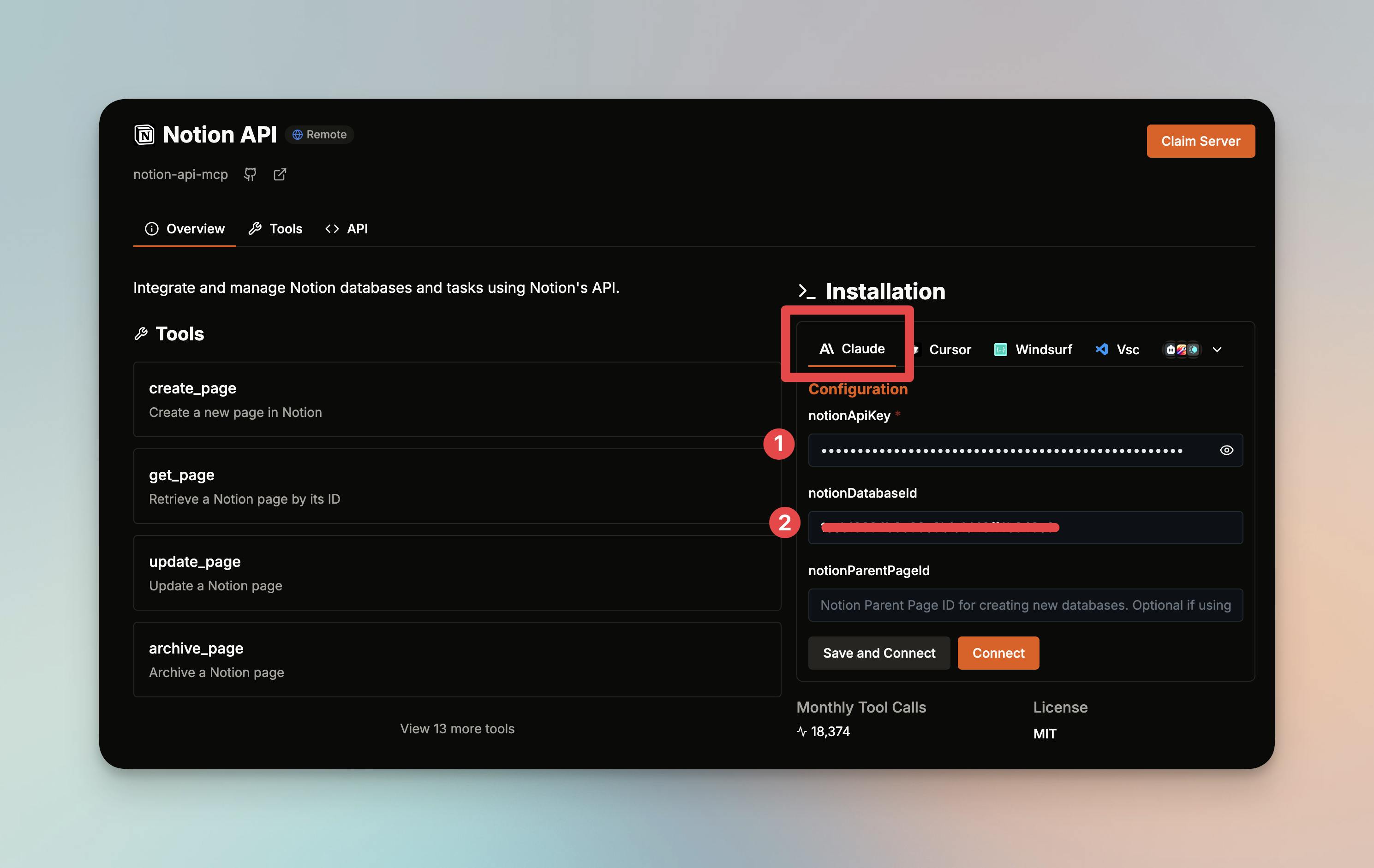
Task: Focus the notionParentPageId input field
Action: point(1025,605)
